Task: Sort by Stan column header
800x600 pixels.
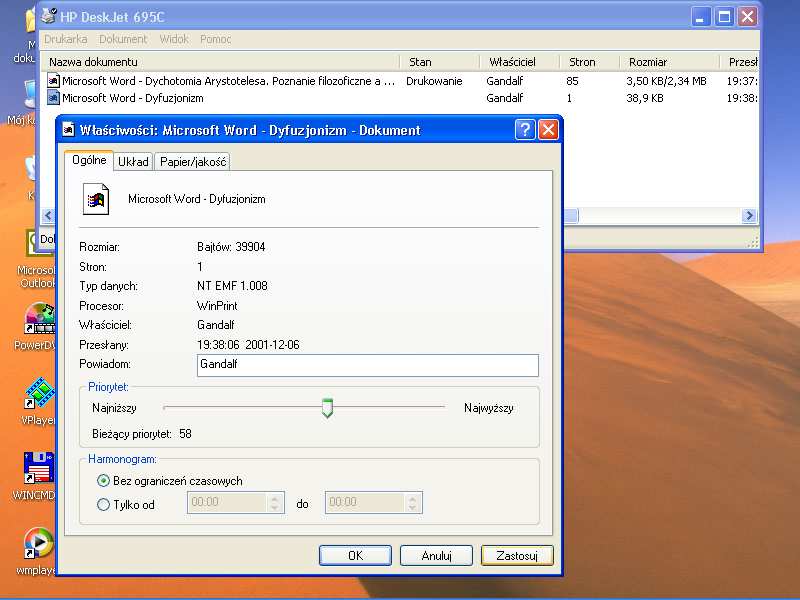Action: tap(440, 62)
